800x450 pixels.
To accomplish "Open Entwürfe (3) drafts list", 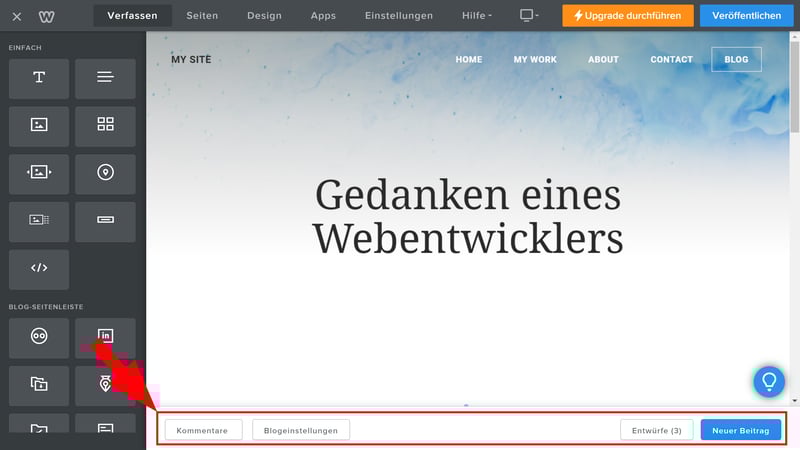I will 657,430.
